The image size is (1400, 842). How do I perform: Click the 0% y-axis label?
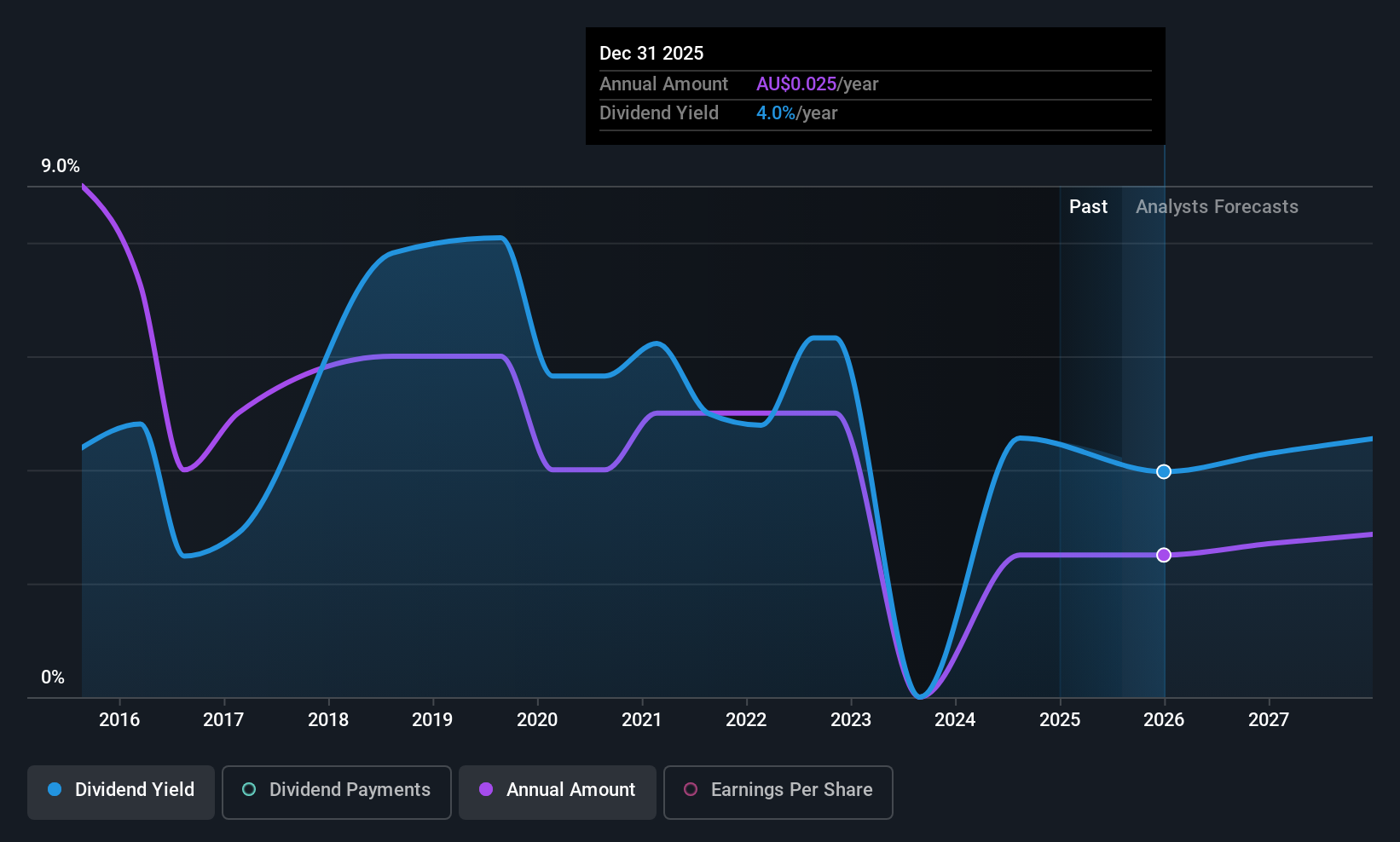(x=53, y=678)
